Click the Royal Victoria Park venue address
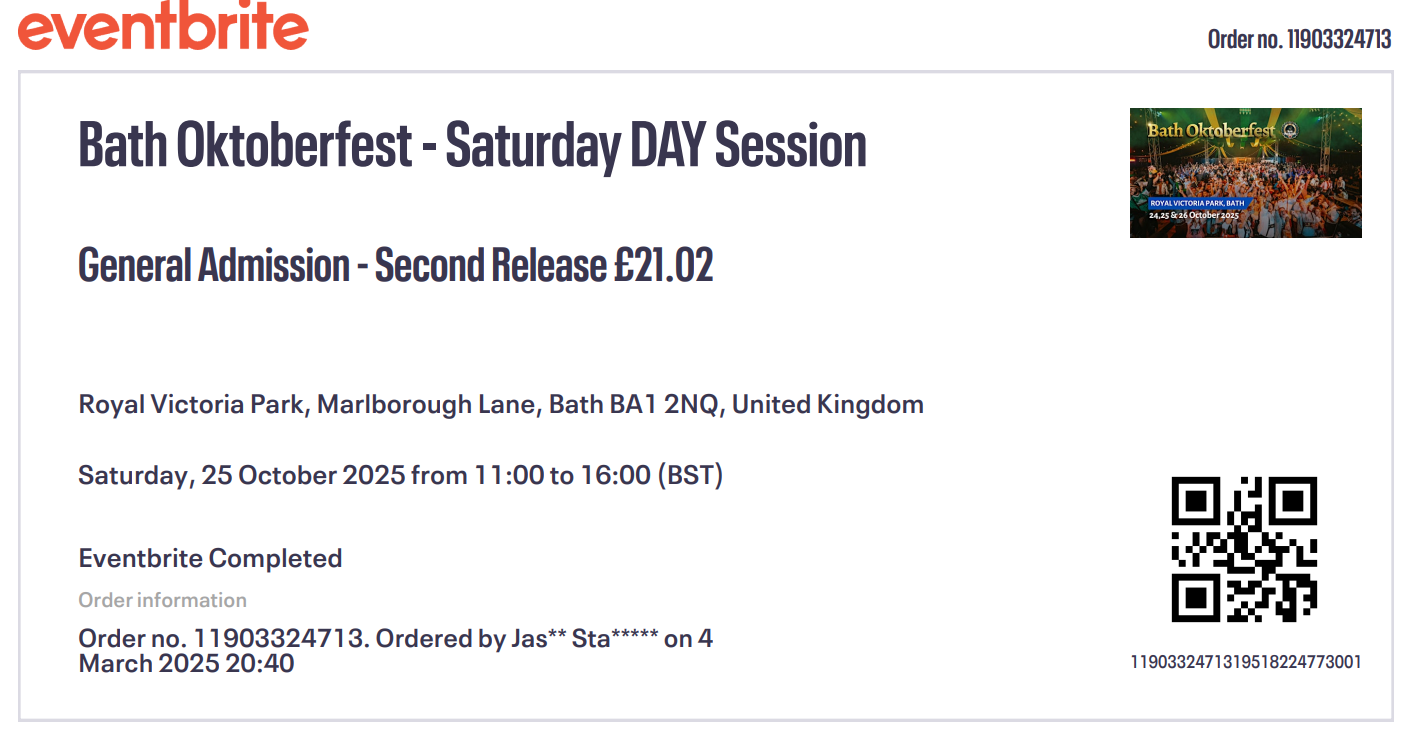The width and height of the screenshot is (1410, 732). click(501, 405)
